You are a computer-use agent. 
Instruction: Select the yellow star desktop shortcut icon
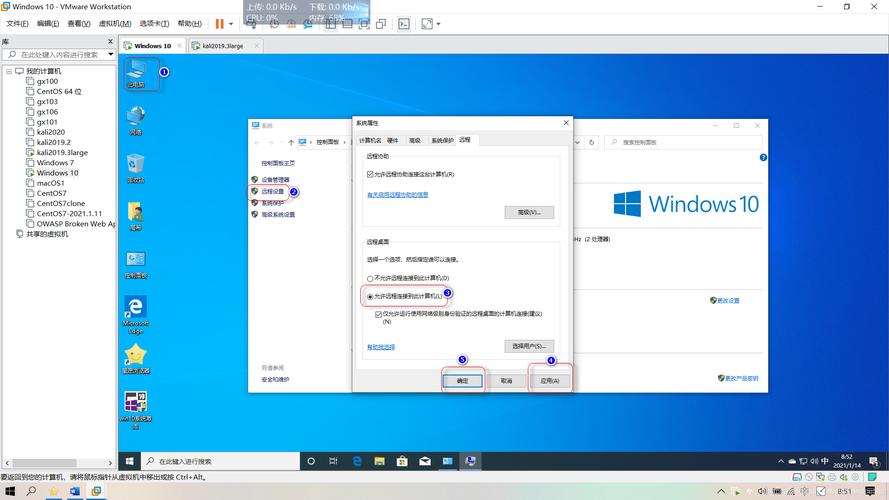[x=136, y=359]
